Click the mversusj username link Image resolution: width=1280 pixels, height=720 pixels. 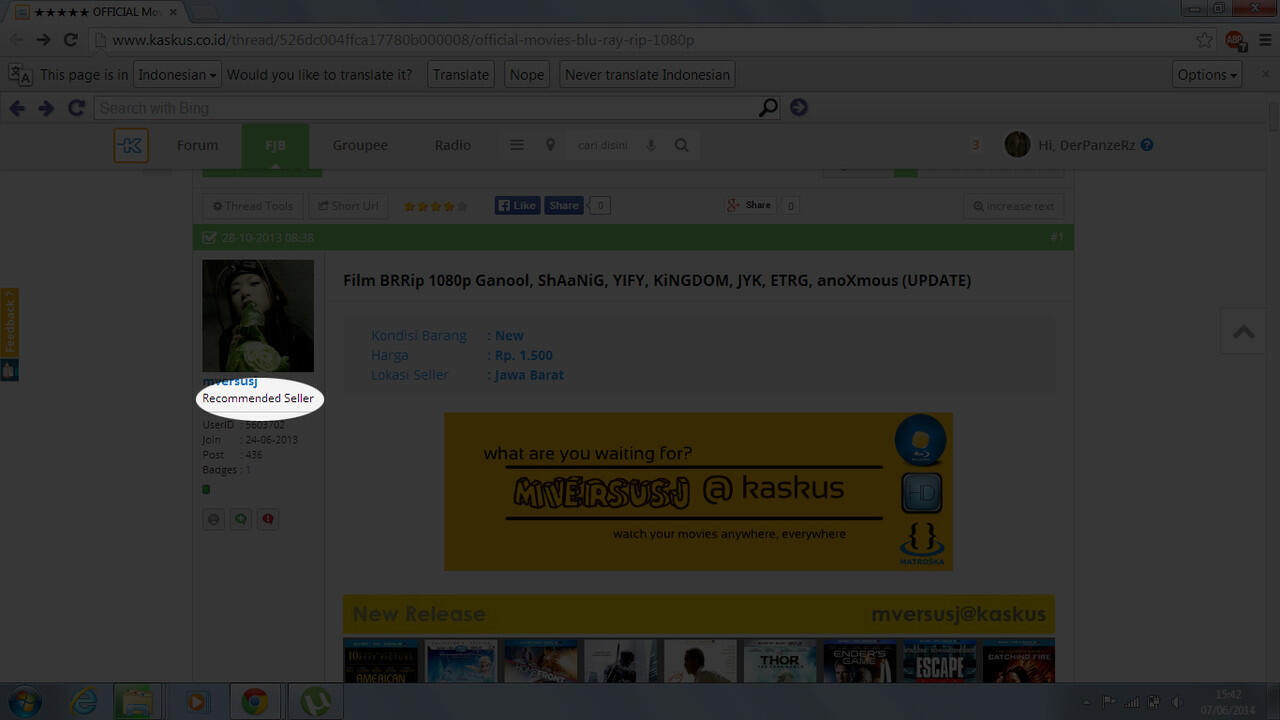230,381
